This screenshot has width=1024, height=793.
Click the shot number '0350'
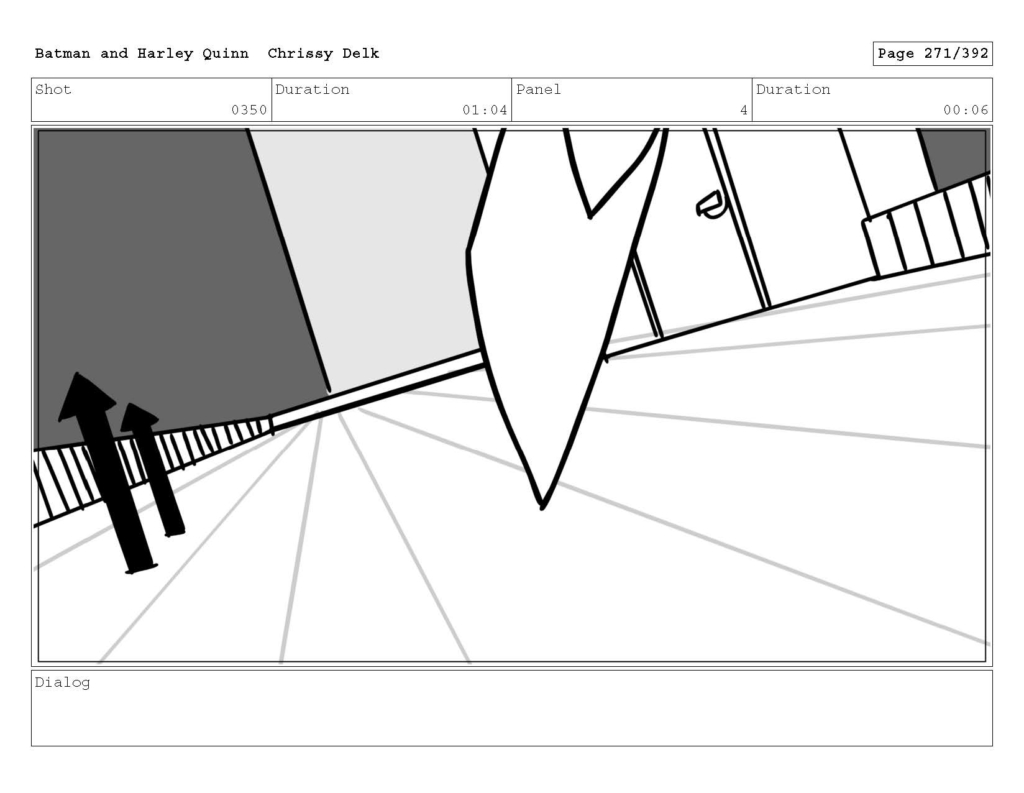tap(249, 110)
